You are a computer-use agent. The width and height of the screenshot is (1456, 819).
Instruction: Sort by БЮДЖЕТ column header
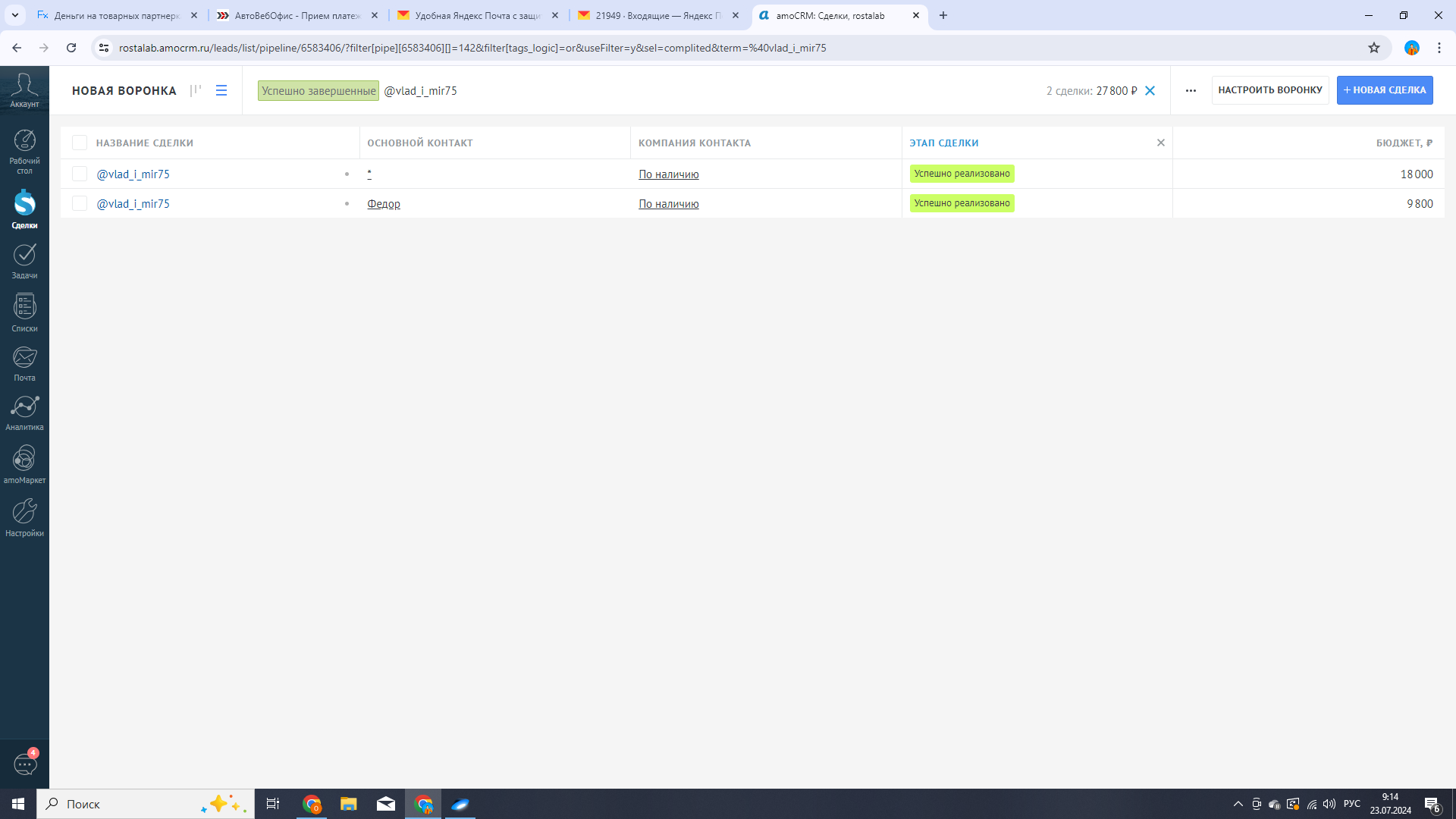[1404, 143]
